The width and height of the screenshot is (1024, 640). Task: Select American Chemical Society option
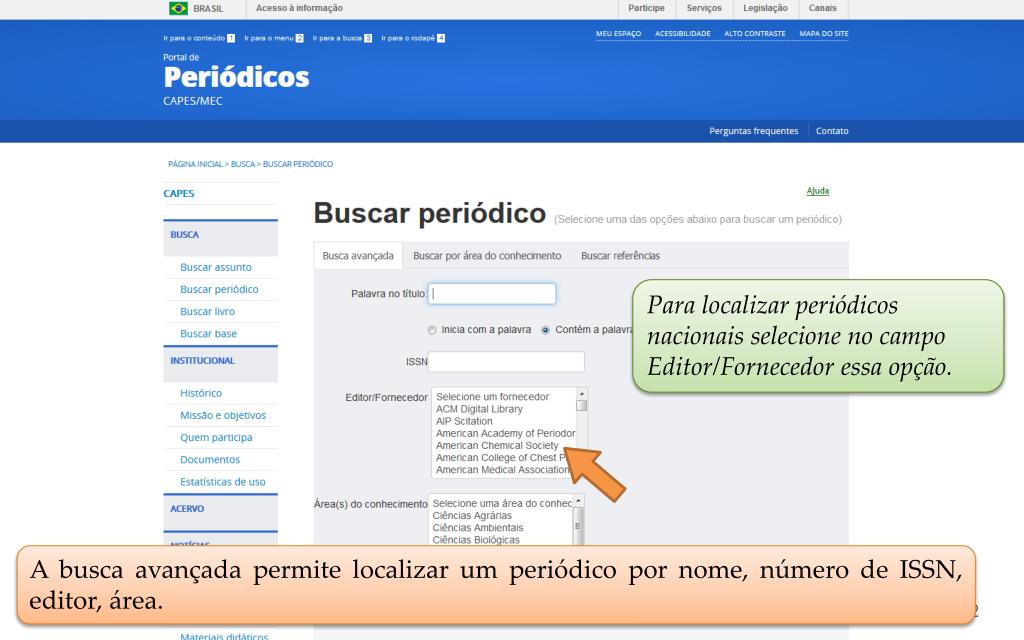point(497,445)
